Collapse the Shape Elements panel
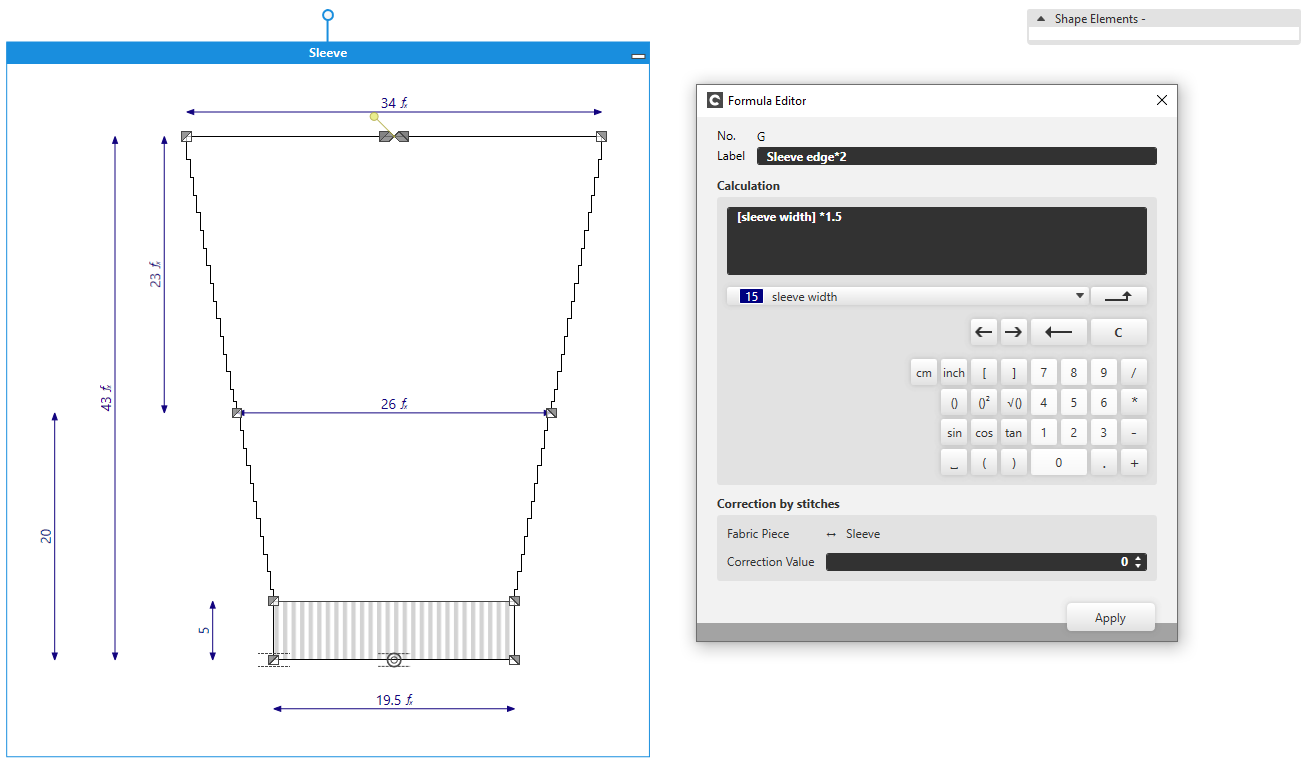The height and width of the screenshot is (764, 1307). (1040, 19)
